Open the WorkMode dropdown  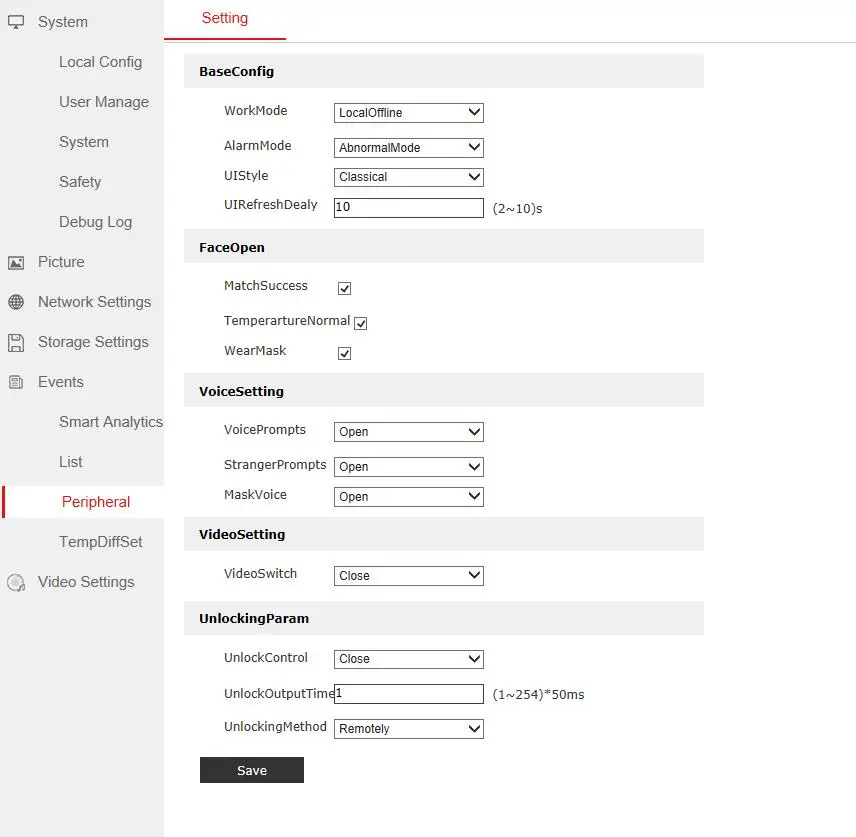408,113
